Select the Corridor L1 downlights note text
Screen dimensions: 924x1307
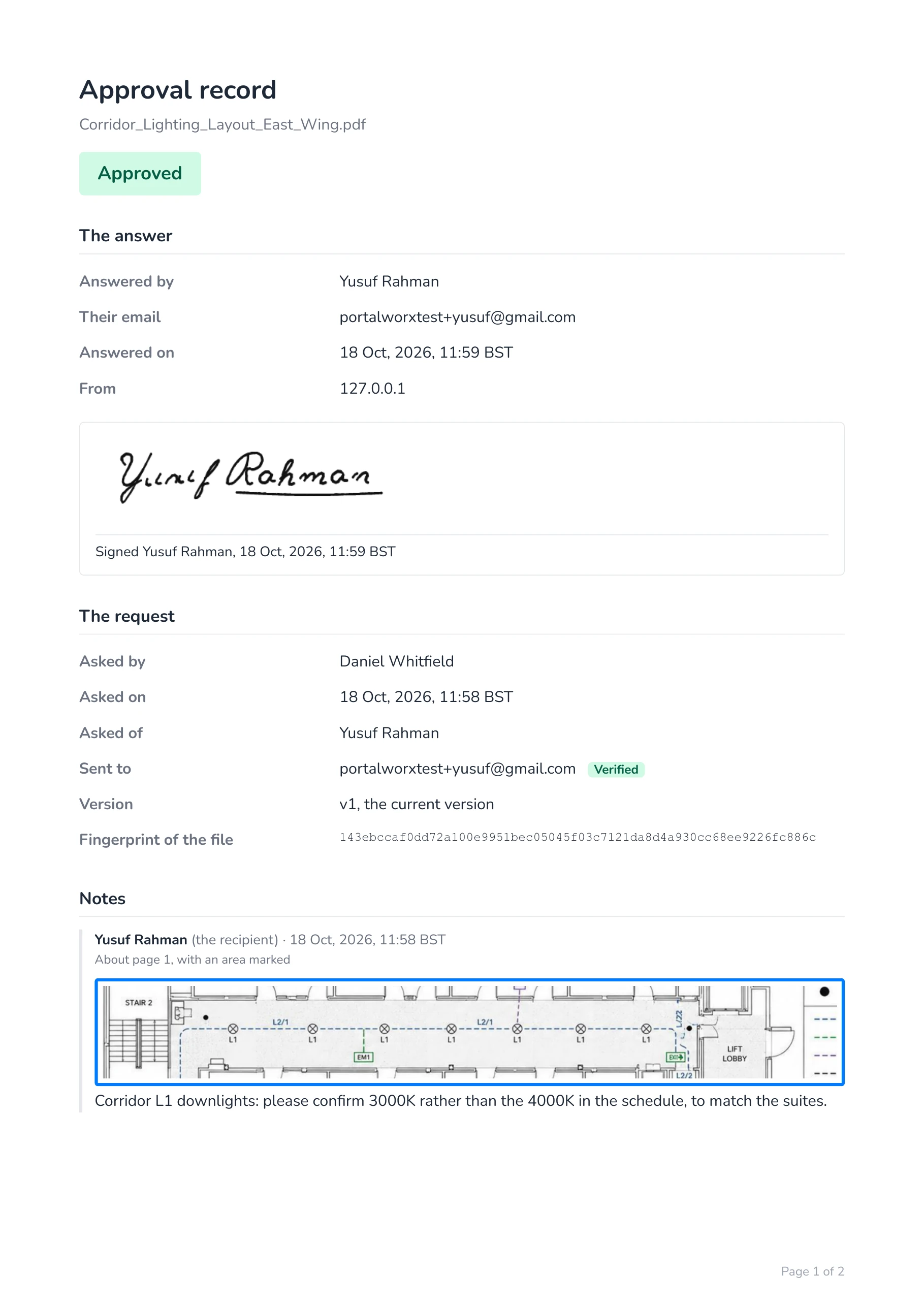coord(461,1101)
